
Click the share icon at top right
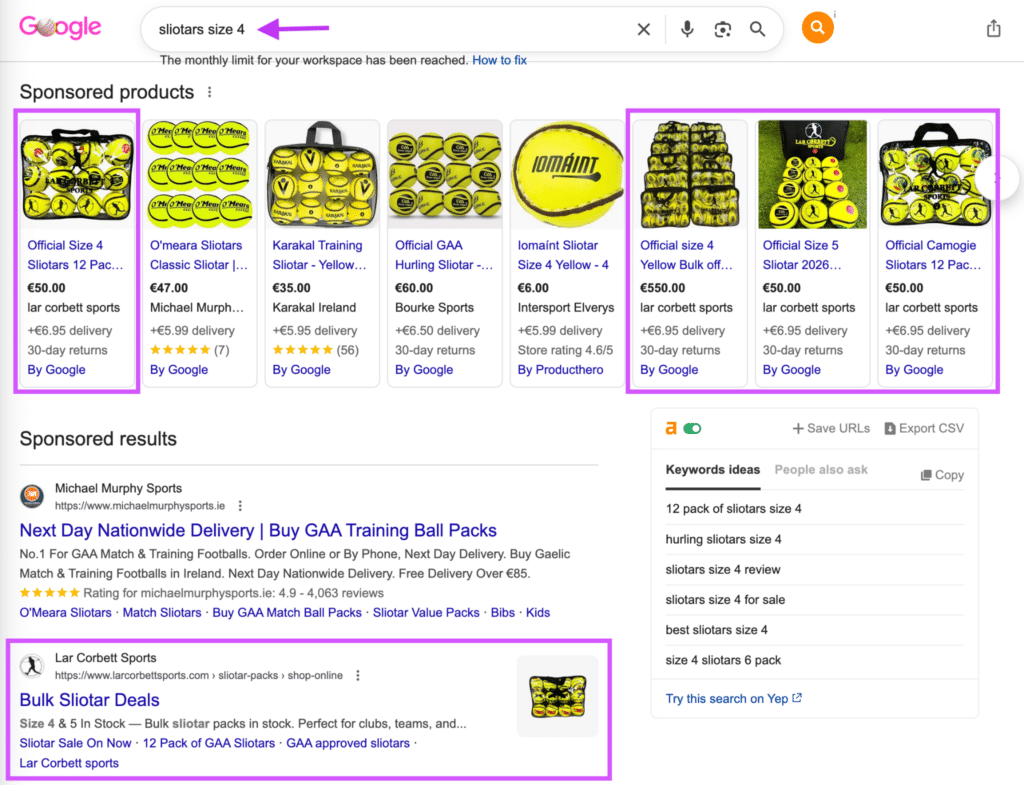993,29
